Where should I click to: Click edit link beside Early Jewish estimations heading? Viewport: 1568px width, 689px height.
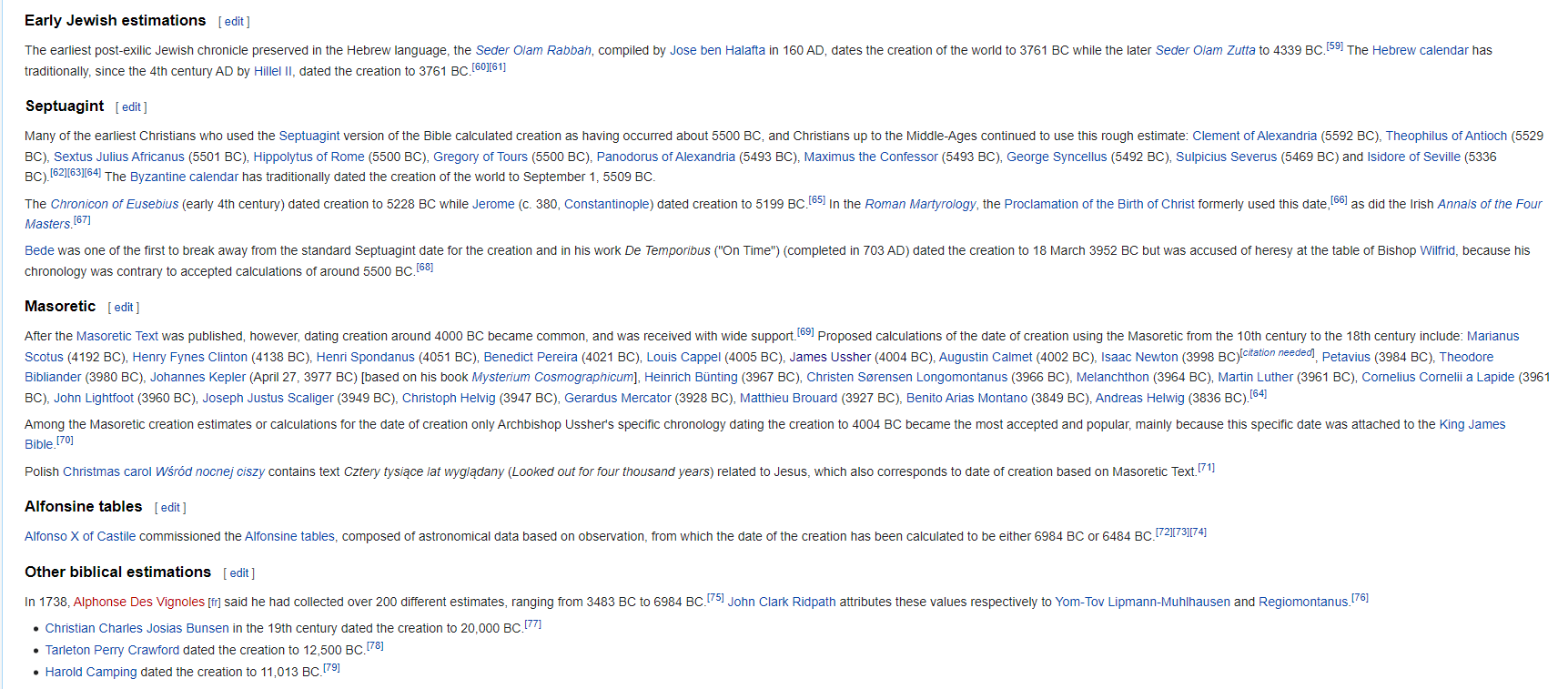234,22
